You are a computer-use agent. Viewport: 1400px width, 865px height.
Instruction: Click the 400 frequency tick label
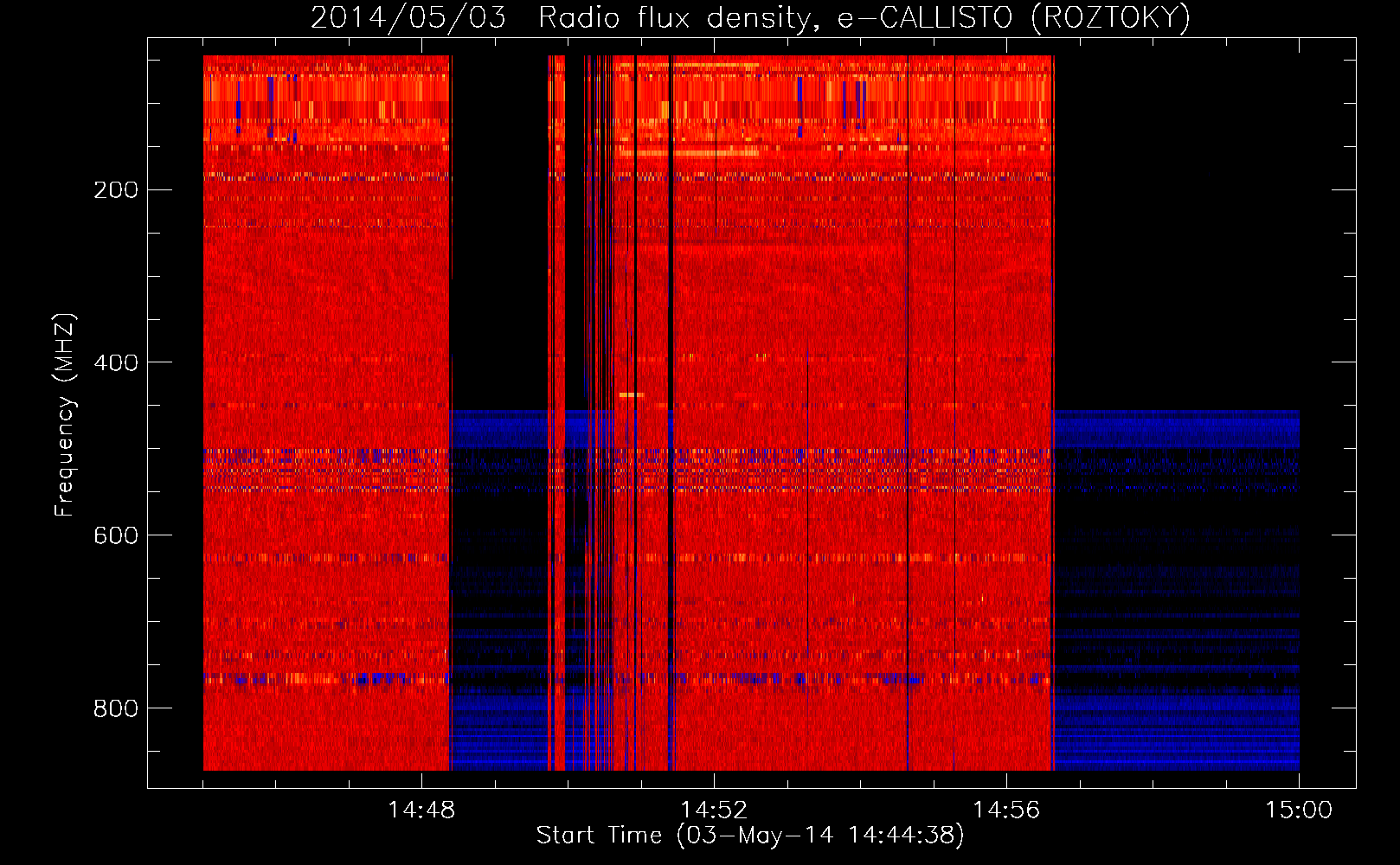116,362
